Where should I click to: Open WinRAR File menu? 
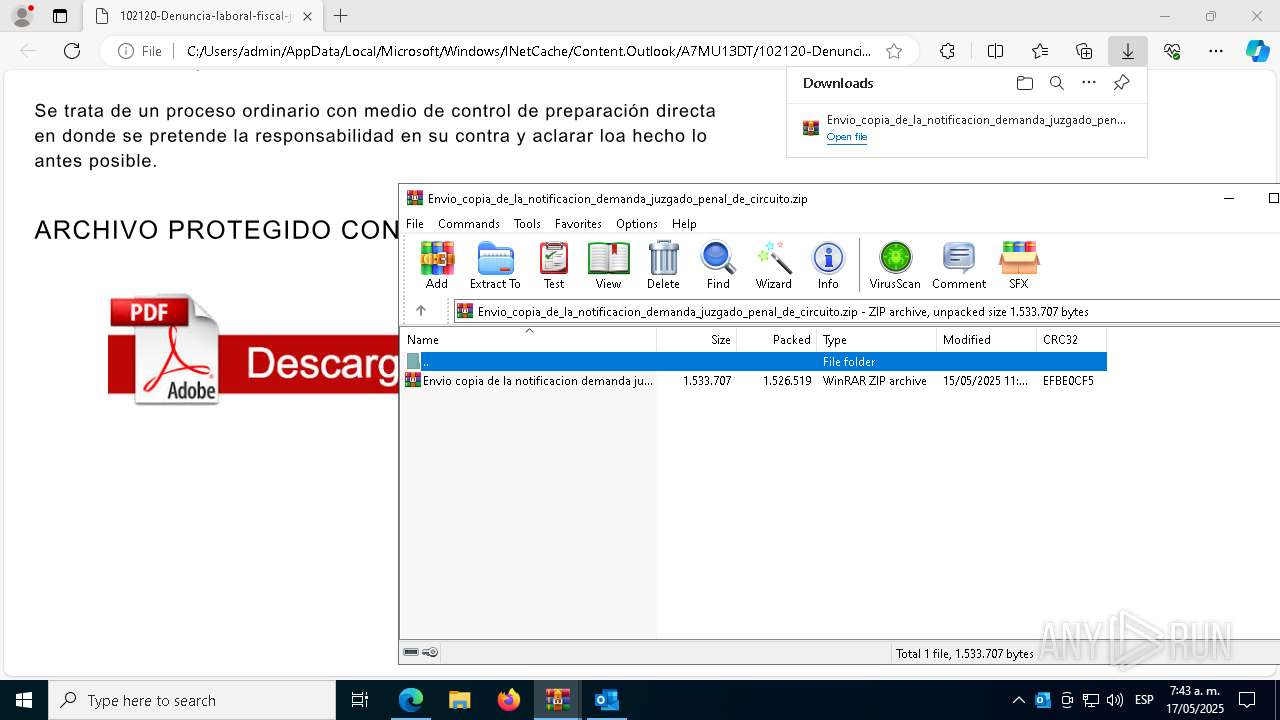[415, 224]
